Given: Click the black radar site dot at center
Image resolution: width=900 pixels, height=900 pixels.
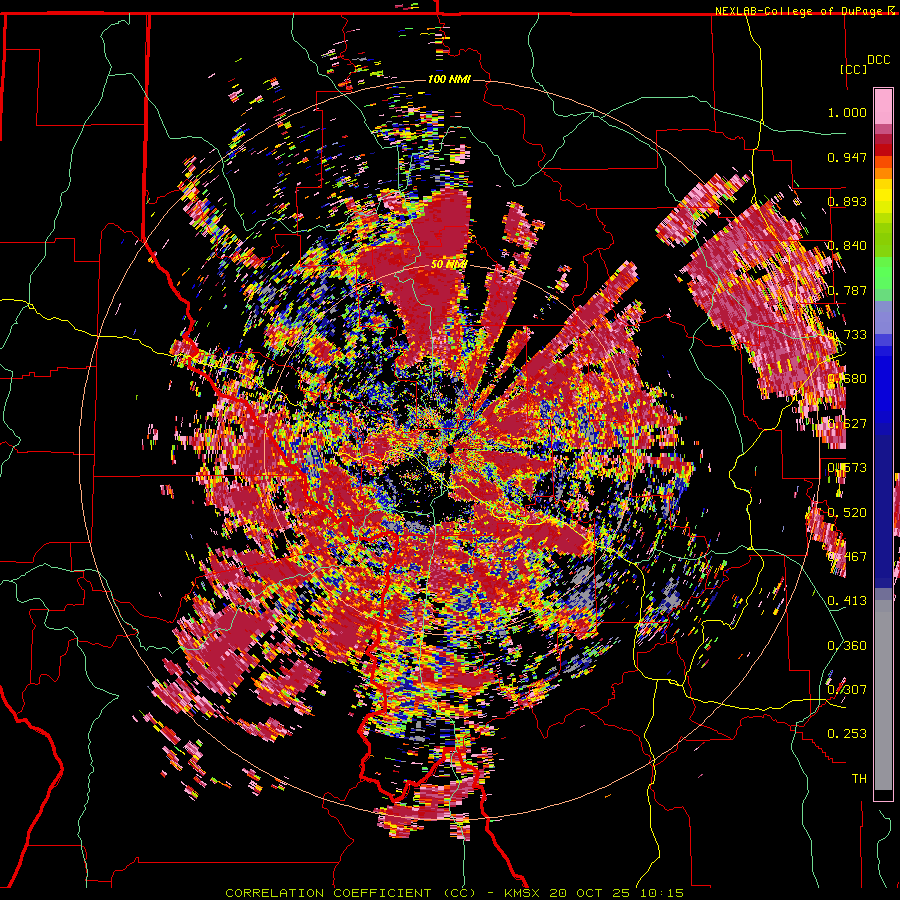Looking at the screenshot, I should click(450, 450).
